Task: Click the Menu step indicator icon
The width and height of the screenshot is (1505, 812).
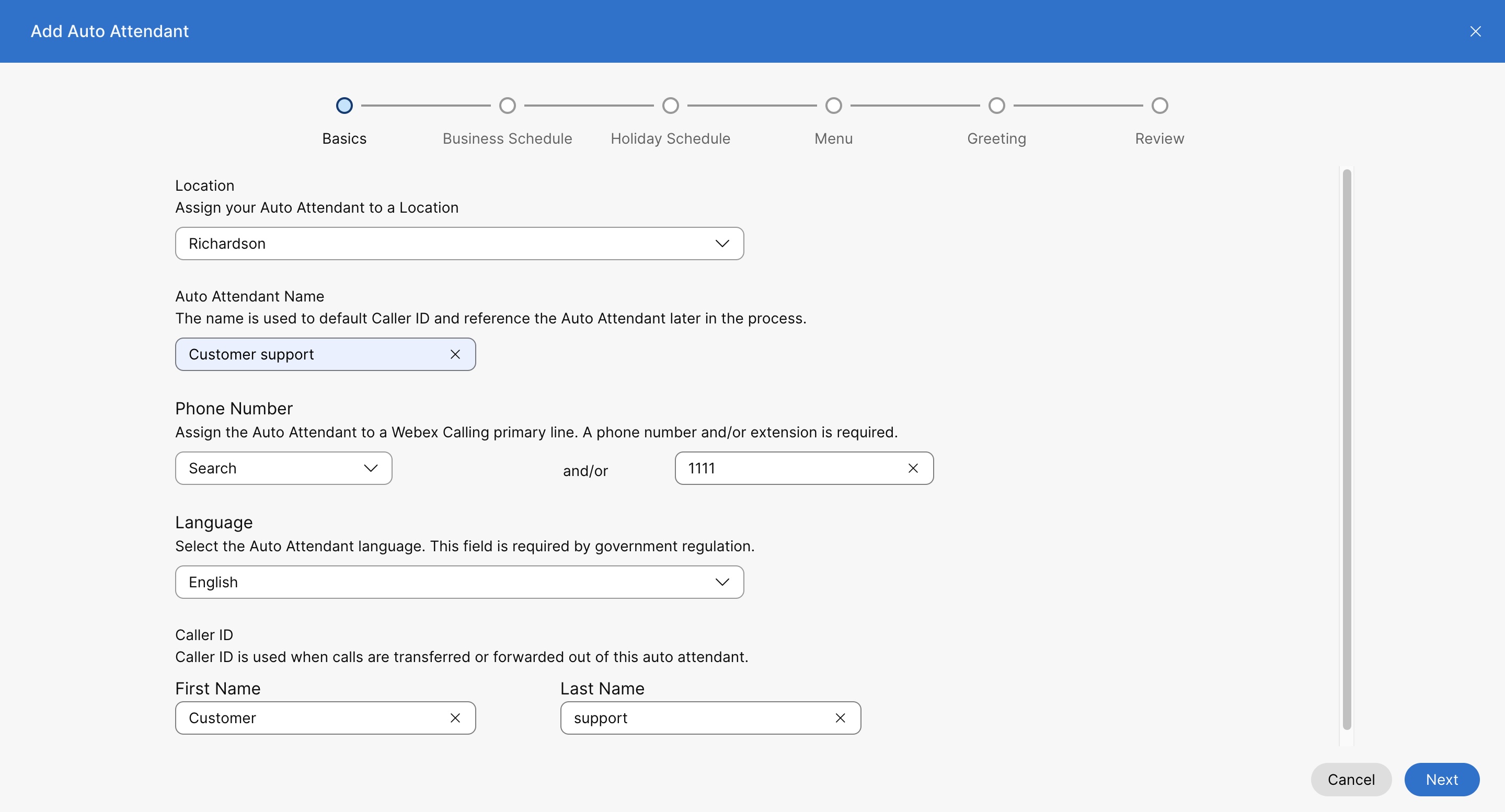Action: (833, 105)
